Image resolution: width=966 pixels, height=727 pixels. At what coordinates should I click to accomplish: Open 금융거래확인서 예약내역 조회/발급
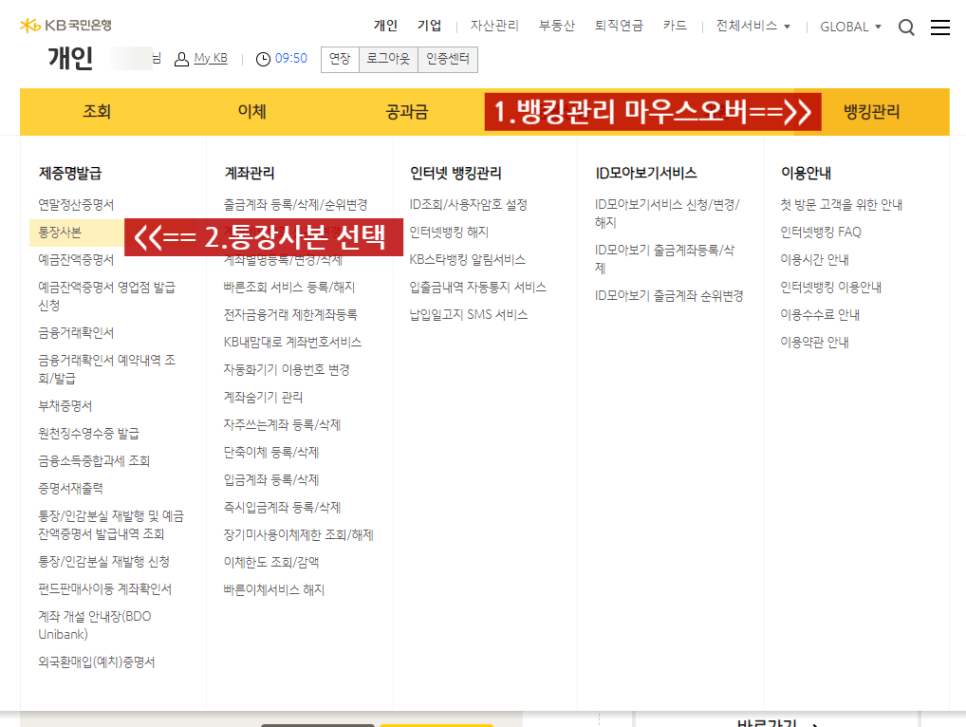[x=107, y=368]
